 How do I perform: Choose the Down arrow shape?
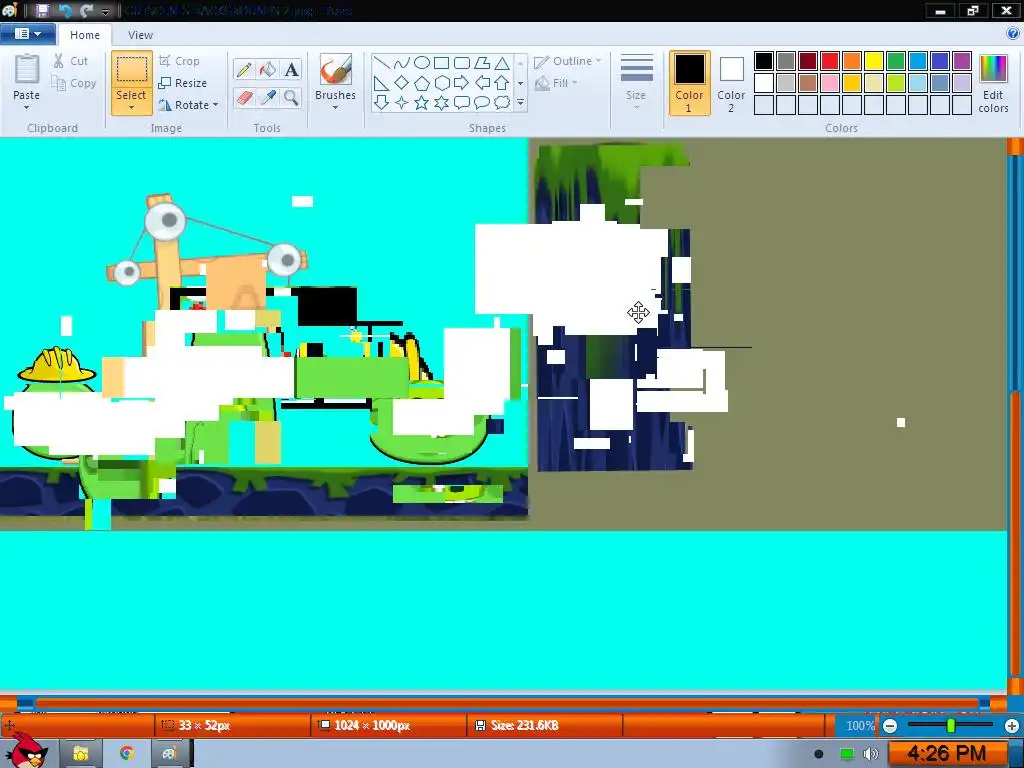(x=382, y=103)
